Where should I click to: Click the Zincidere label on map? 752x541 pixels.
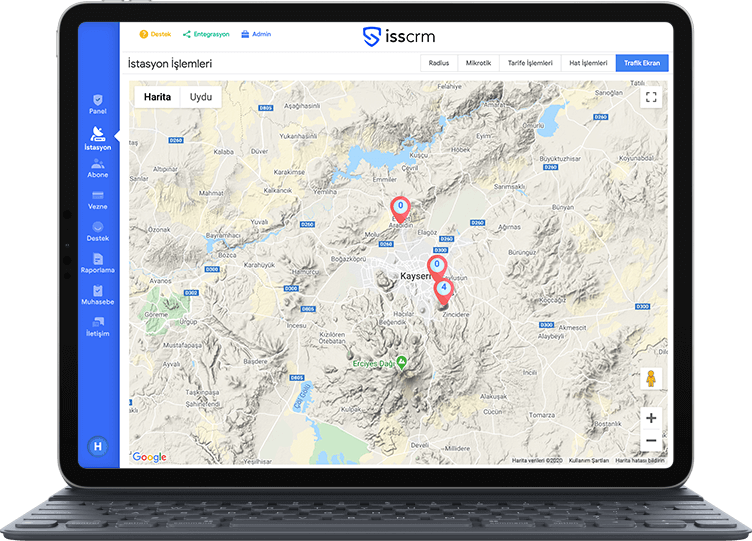tap(456, 315)
